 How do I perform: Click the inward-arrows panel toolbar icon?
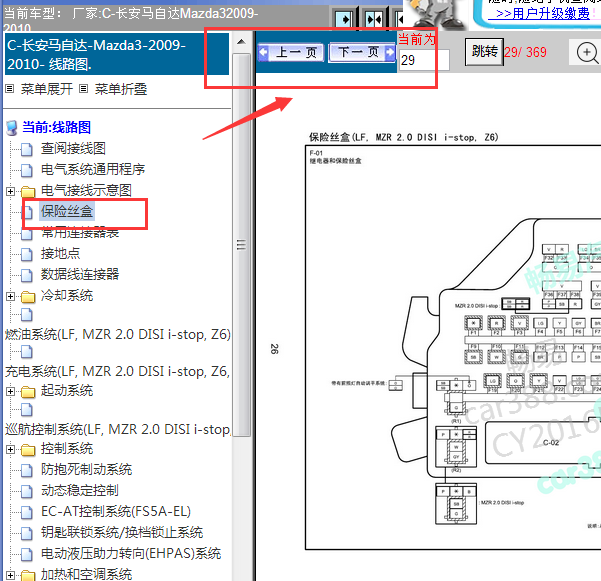click(x=374, y=19)
